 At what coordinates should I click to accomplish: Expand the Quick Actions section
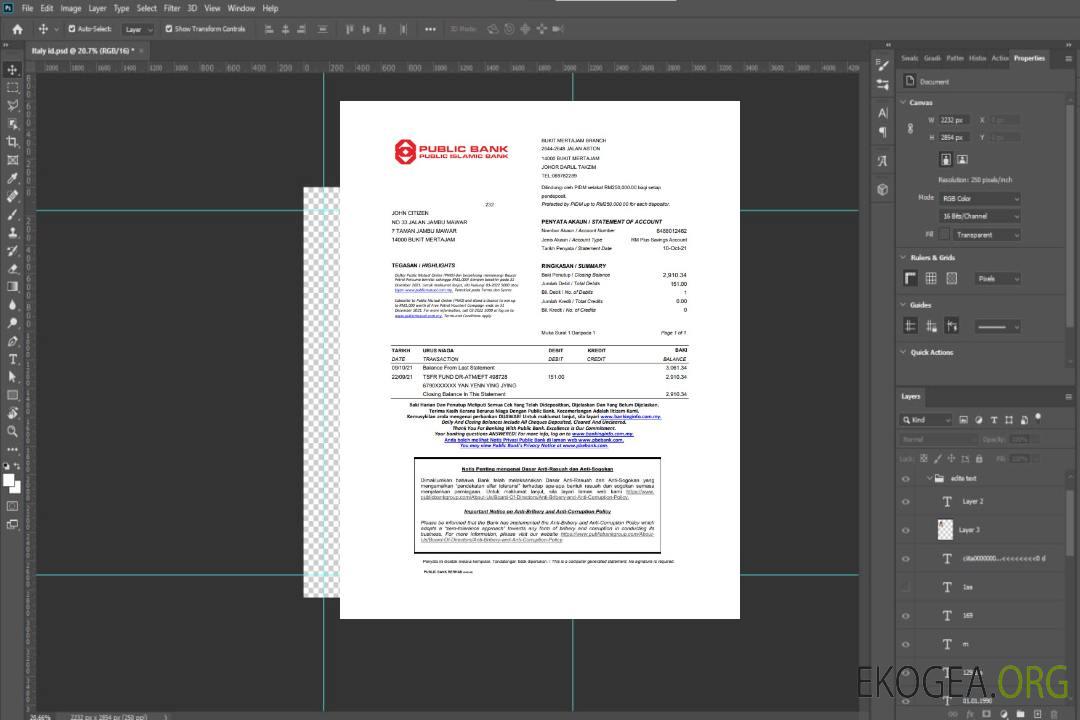(903, 352)
